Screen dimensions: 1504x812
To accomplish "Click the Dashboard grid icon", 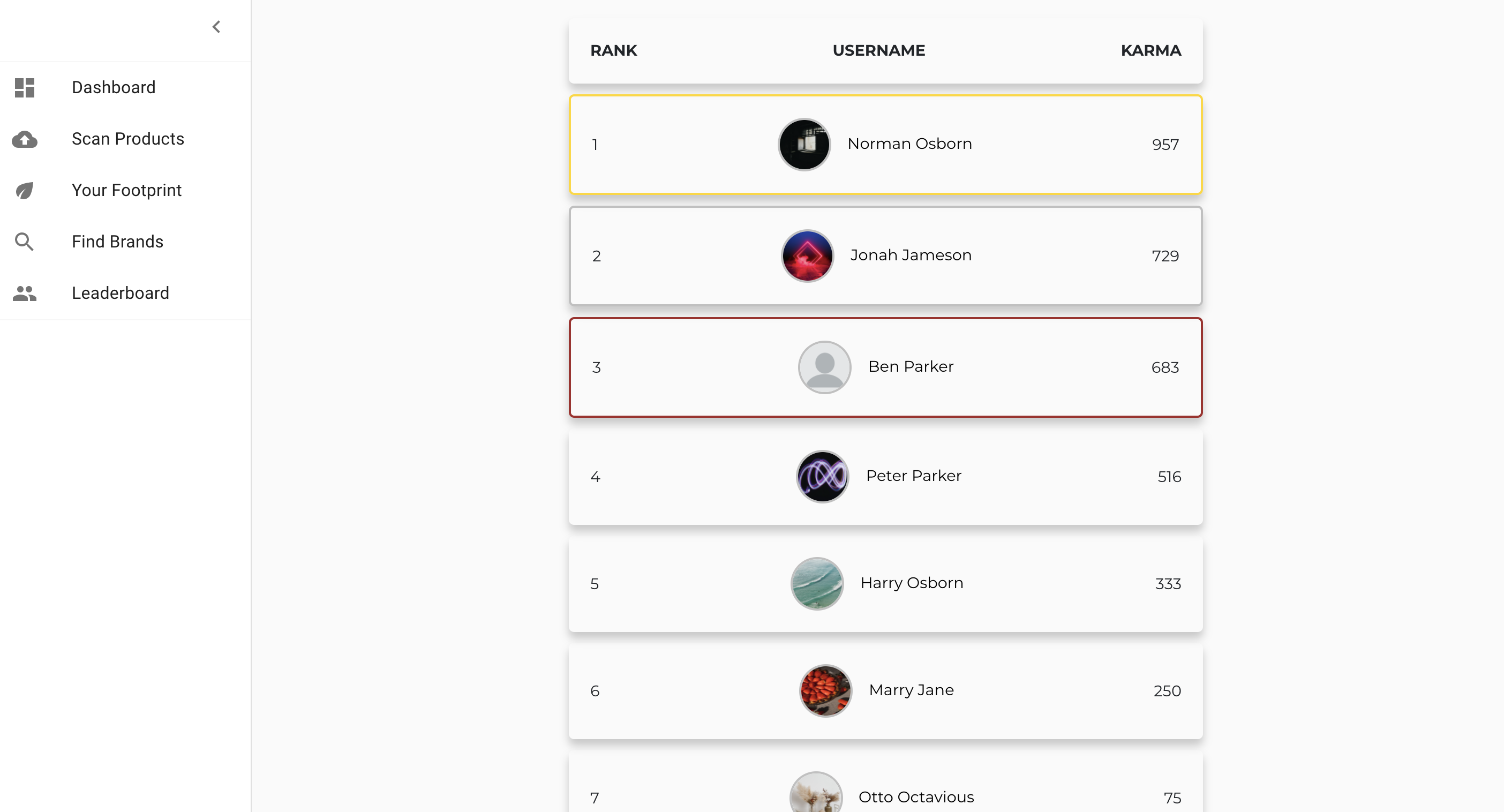I will pos(25,87).
